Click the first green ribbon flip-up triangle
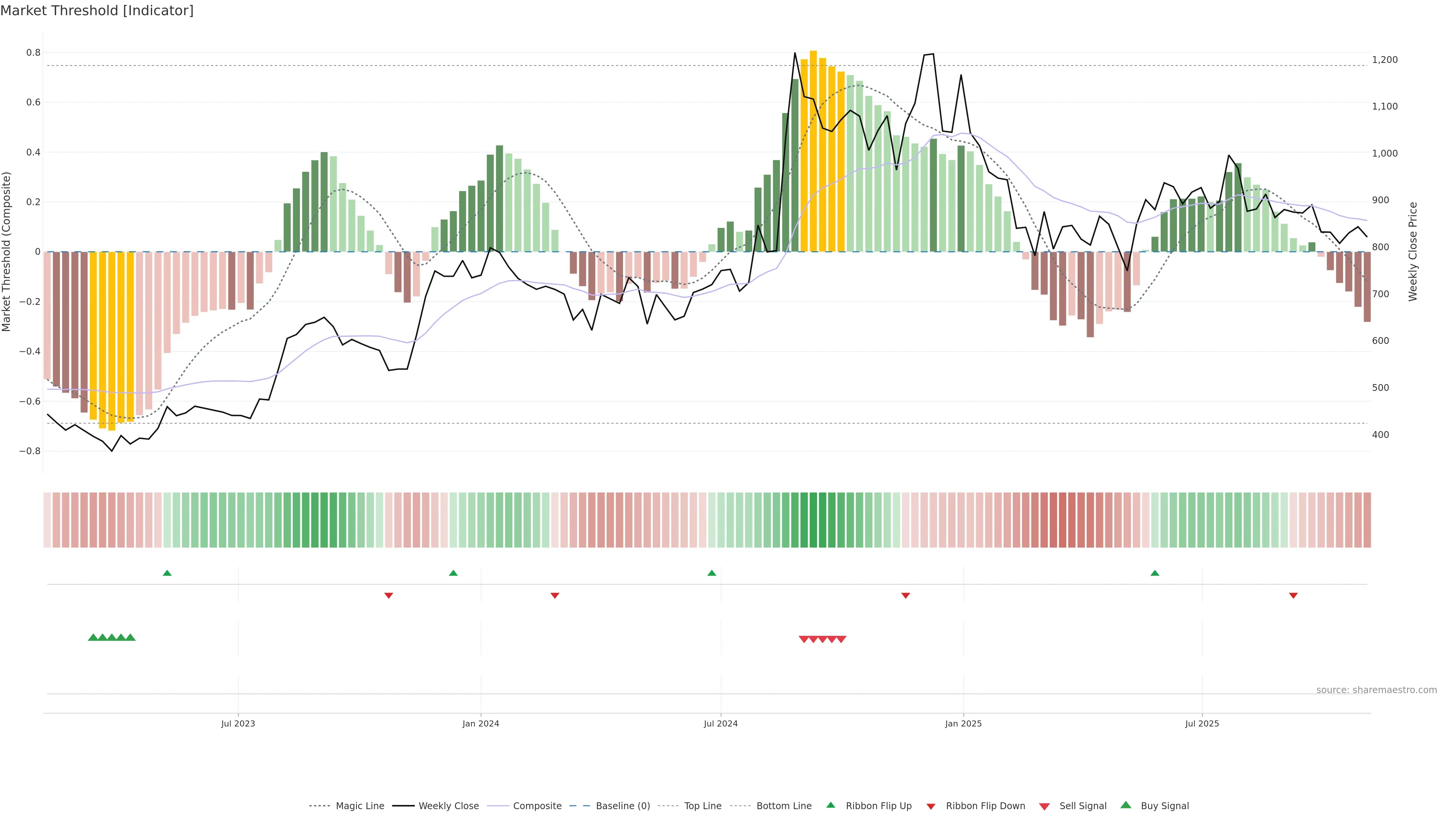 click(x=167, y=573)
